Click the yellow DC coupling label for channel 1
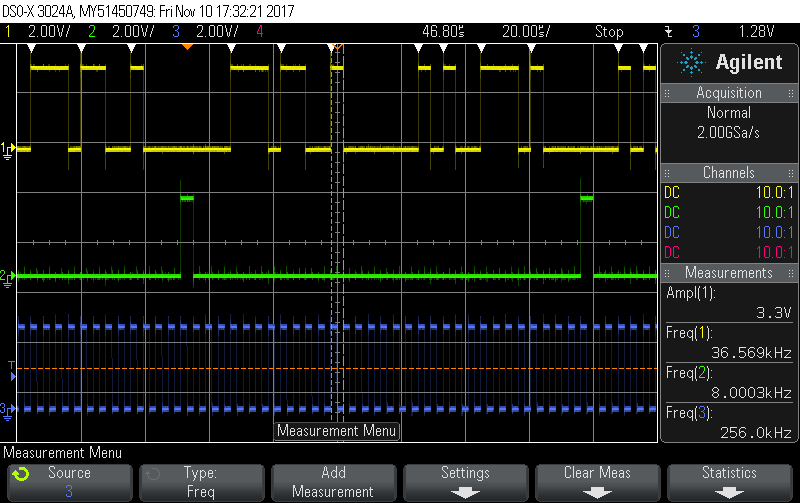Viewport: 800px width, 503px height. tap(671, 193)
